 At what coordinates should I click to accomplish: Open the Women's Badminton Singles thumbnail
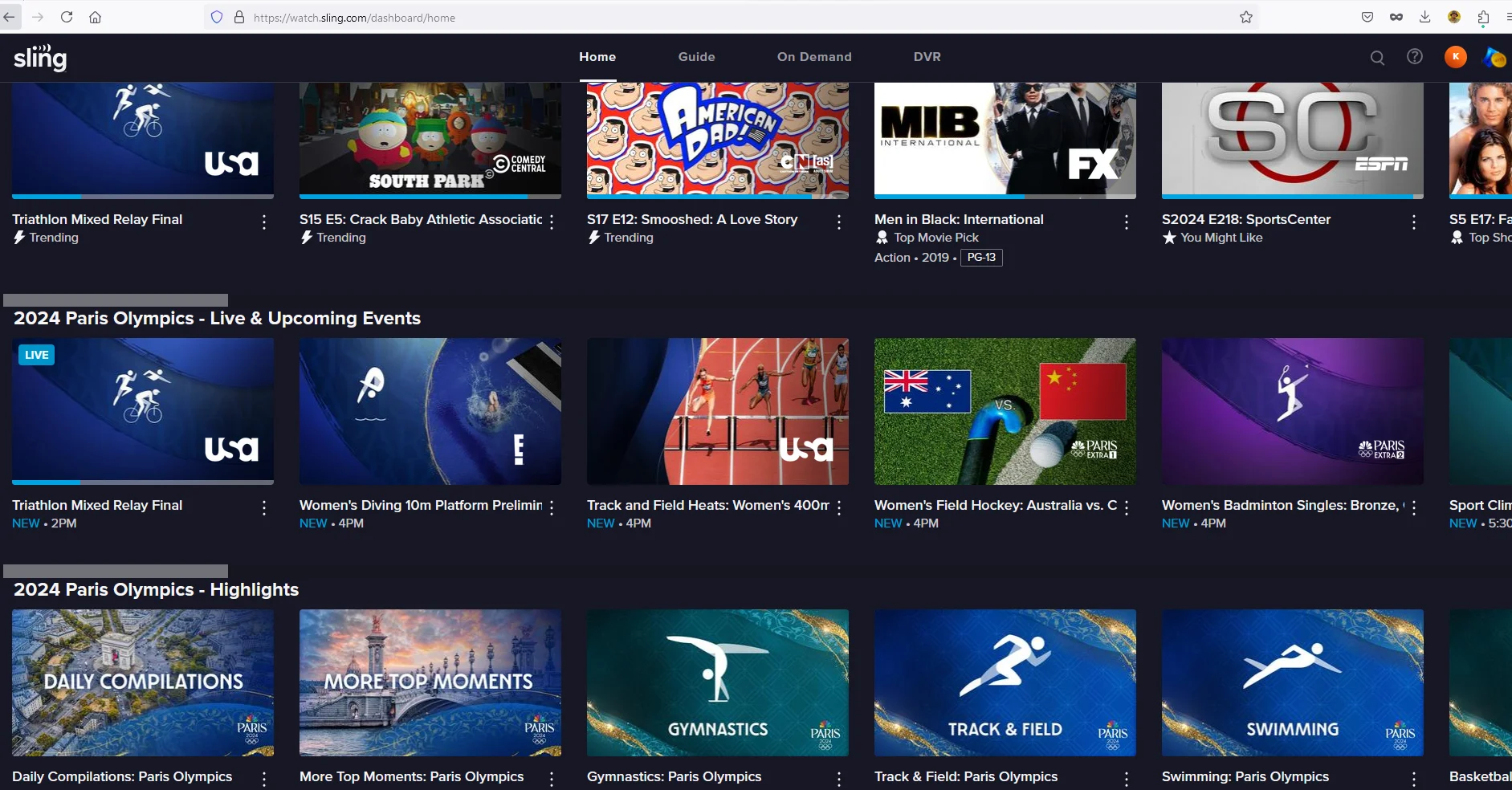click(x=1293, y=411)
